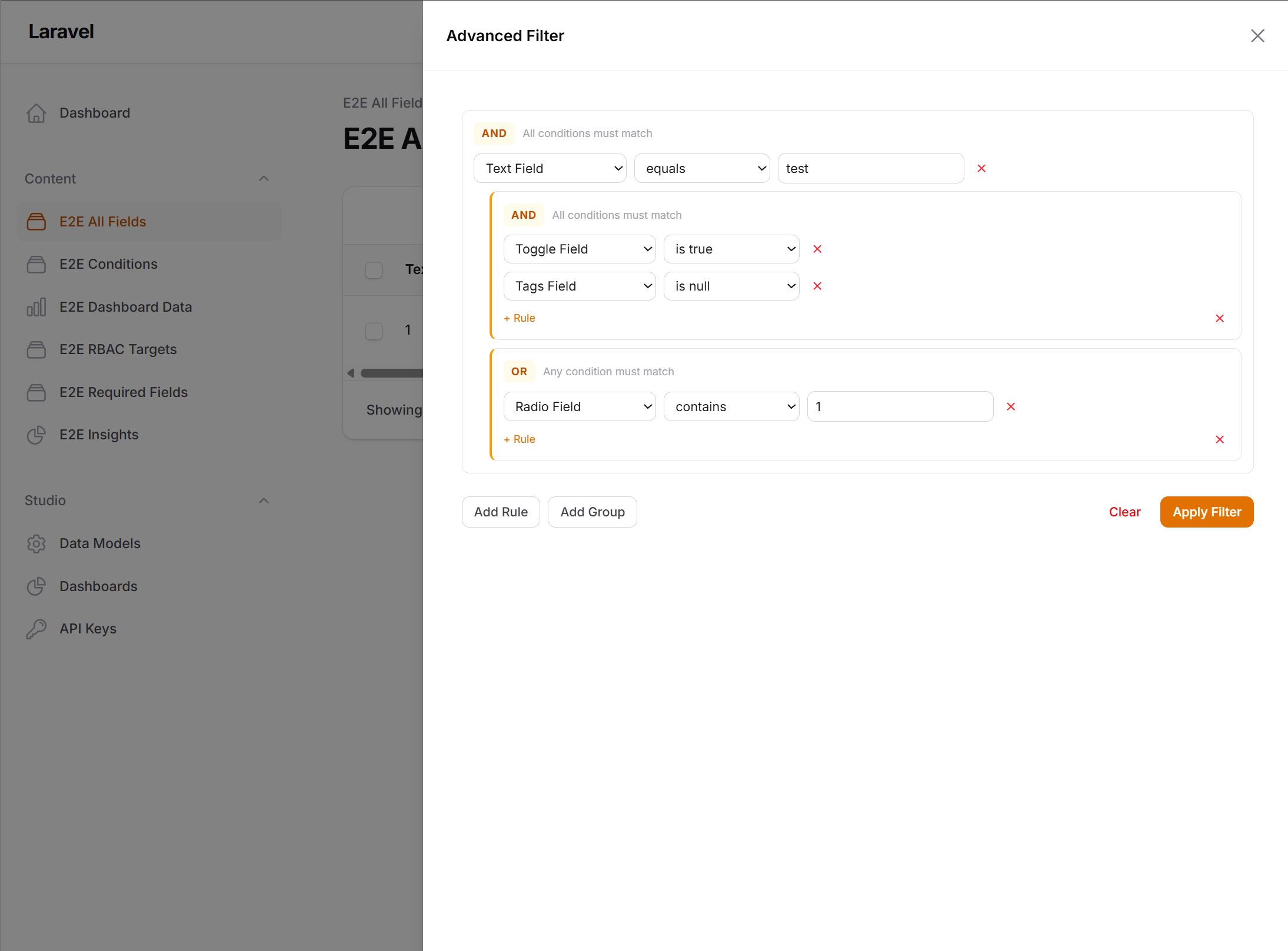Screen dimensions: 1288x951
Task: Open the Text Field column dropdown
Action: point(550,169)
